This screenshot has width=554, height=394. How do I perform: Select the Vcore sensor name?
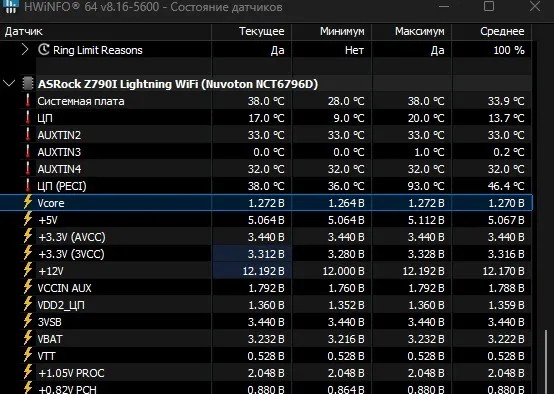click(51, 203)
